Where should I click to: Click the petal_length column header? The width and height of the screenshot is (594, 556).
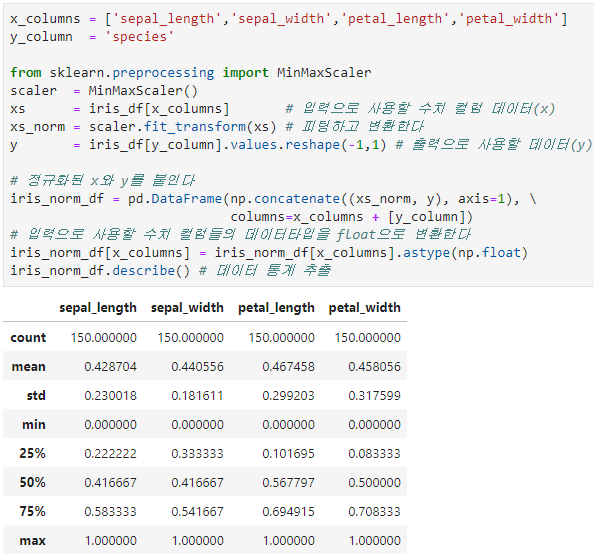(276, 308)
